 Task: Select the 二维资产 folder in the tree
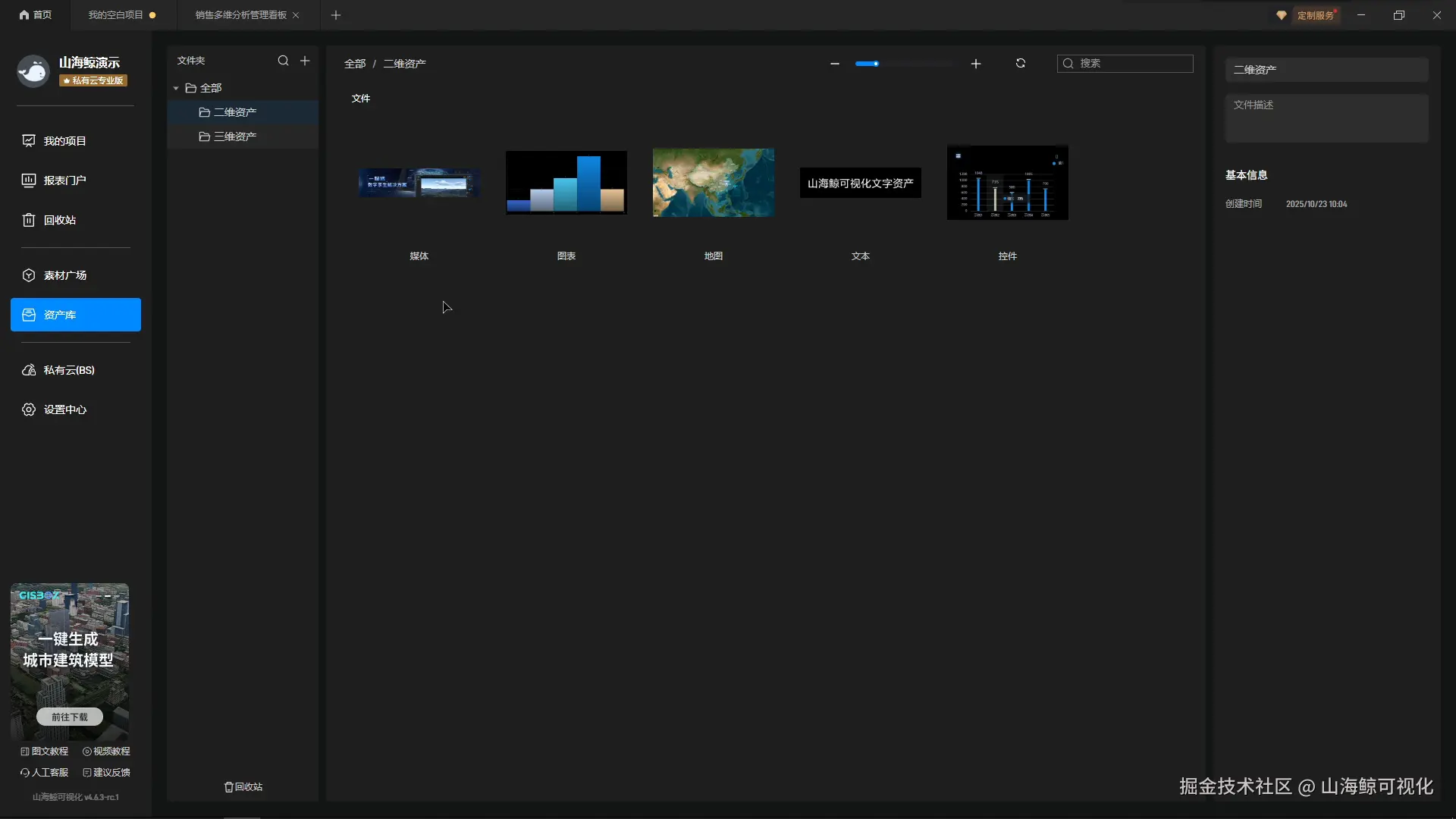pos(235,112)
